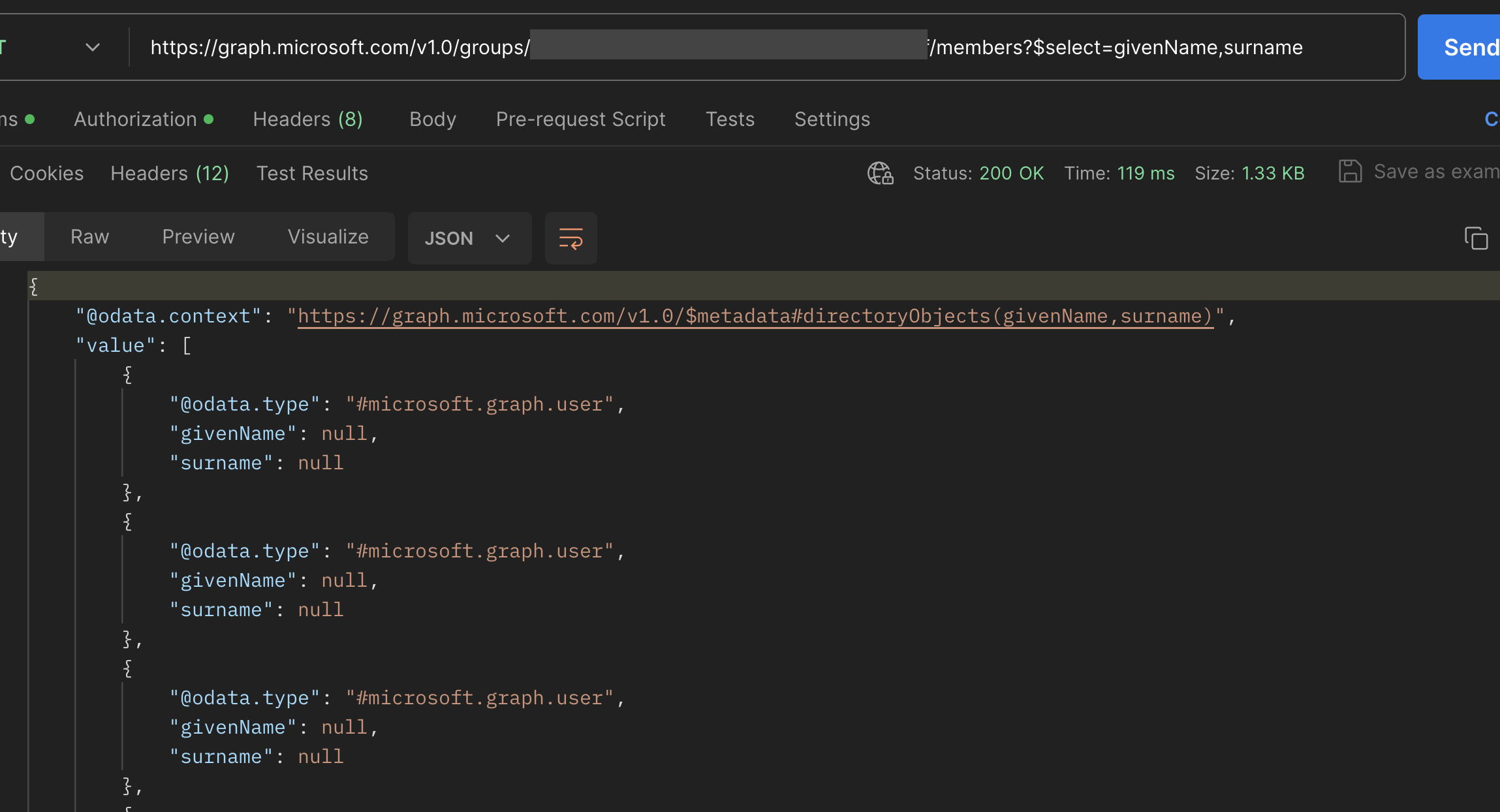
Task: Click the network globe lock icon
Action: 880,173
